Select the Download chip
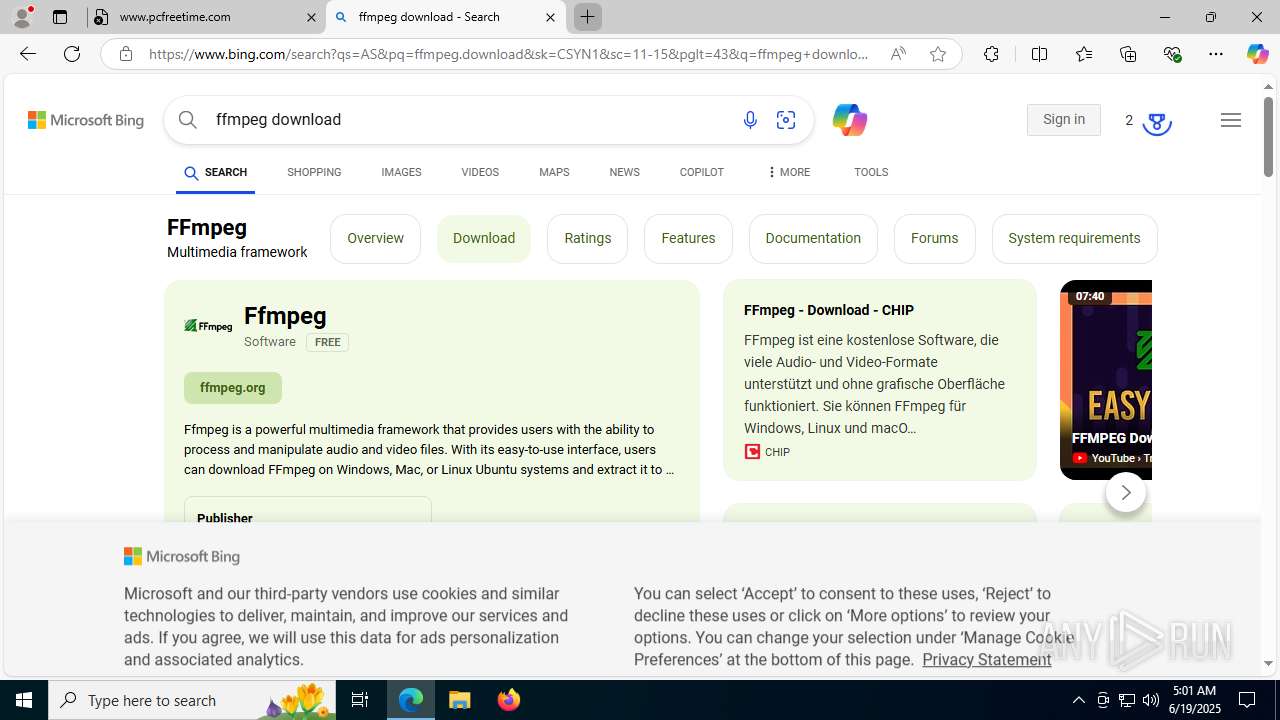This screenshot has height=720, width=1280. tap(484, 239)
